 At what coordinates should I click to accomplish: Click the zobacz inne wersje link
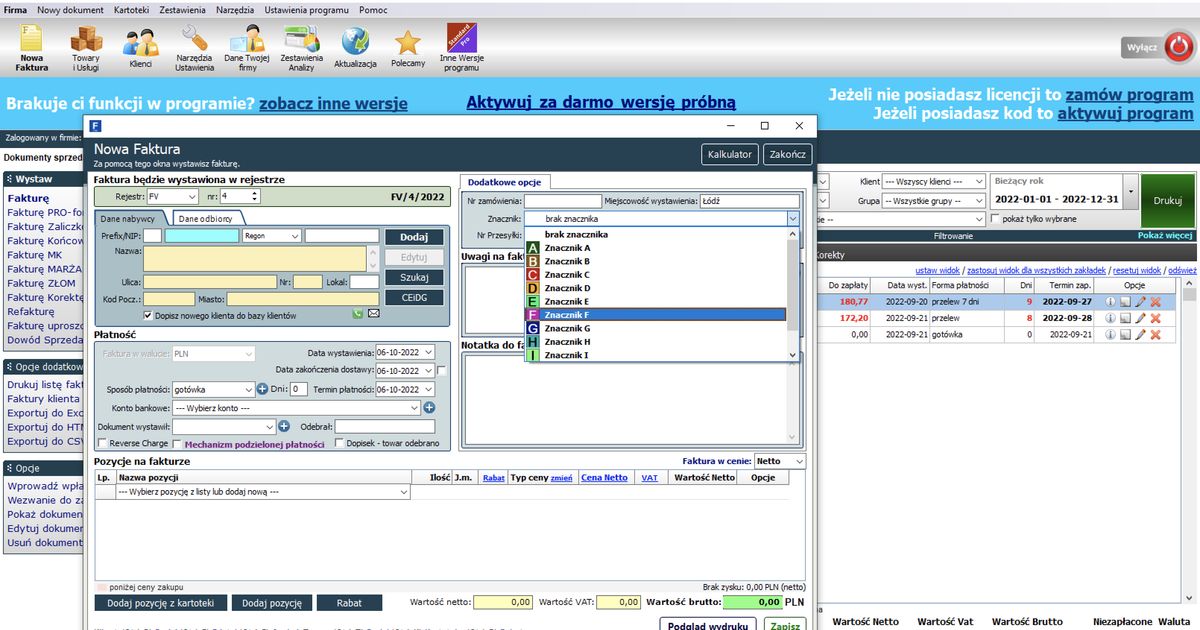[333, 104]
